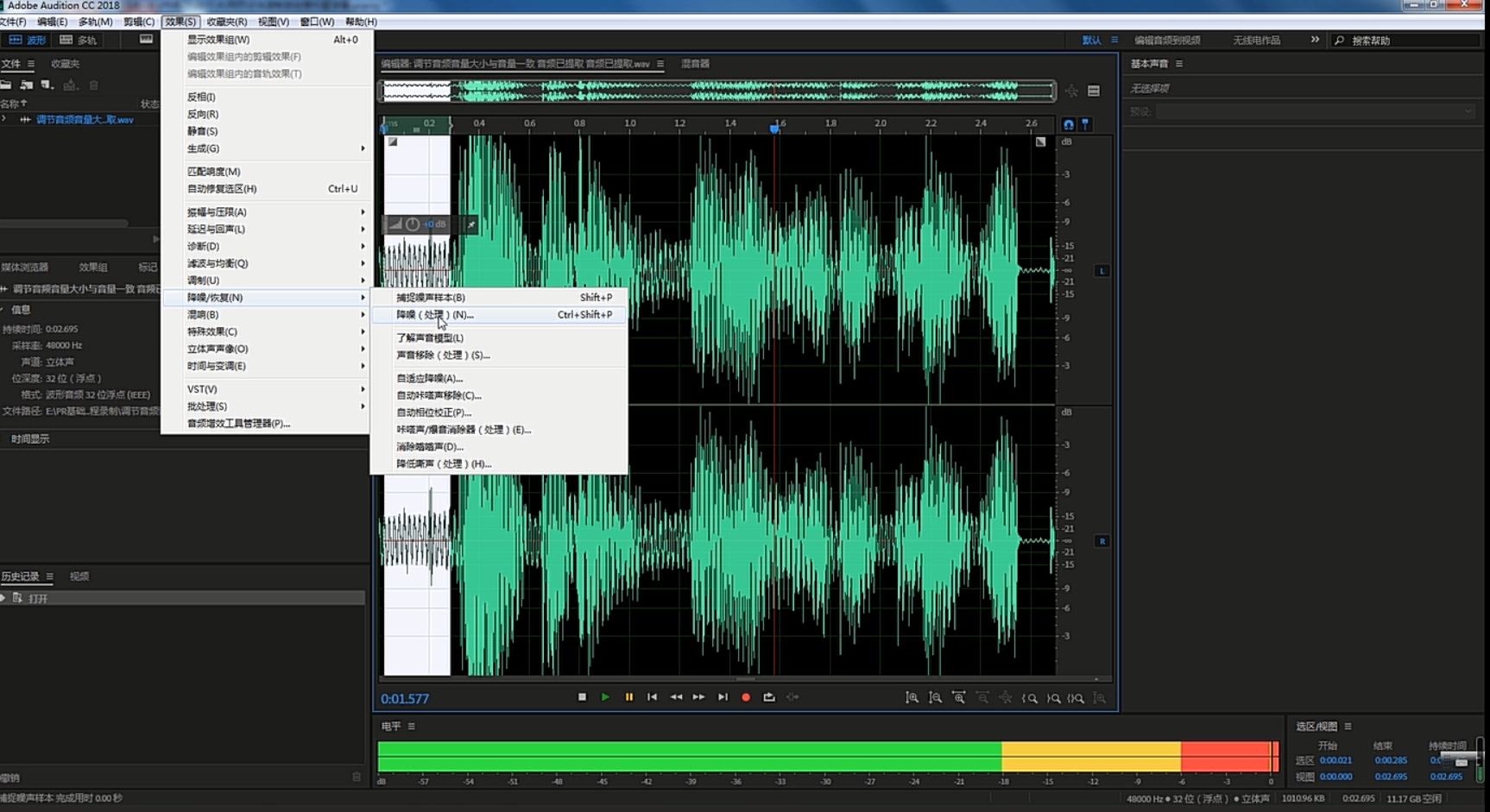Image resolution: width=1490 pixels, height=812 pixels.
Task: Click the Zoom In (Amplitude) icon
Action: (x=912, y=698)
